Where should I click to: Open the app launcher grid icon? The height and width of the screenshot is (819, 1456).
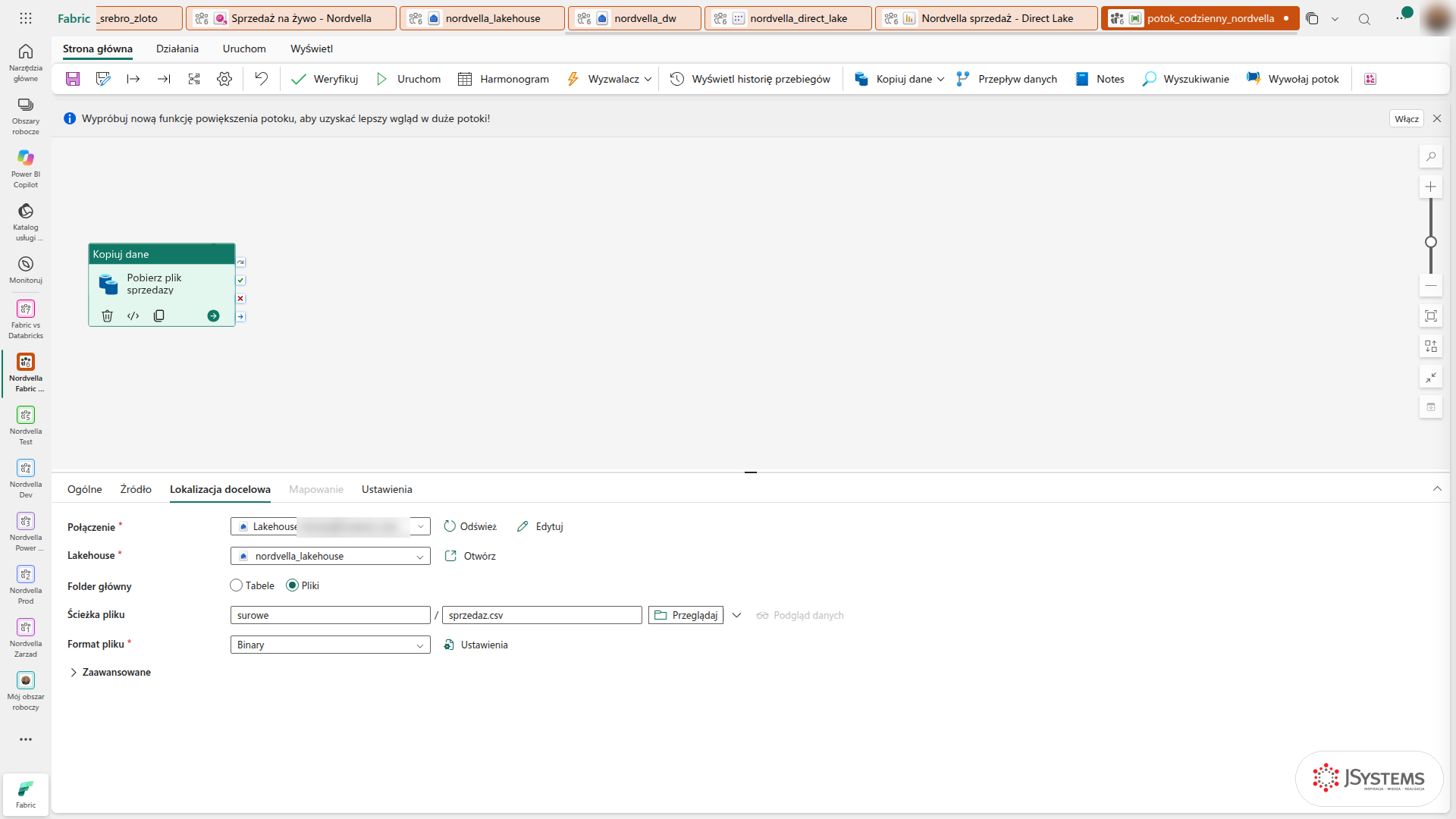click(x=26, y=18)
